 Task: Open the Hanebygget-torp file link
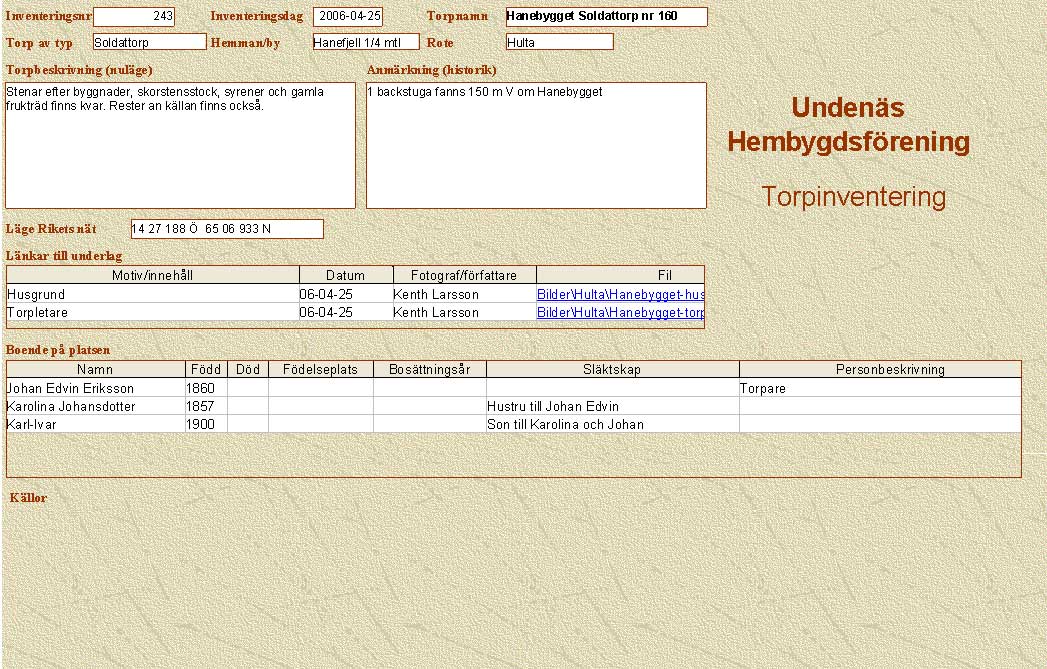620,312
